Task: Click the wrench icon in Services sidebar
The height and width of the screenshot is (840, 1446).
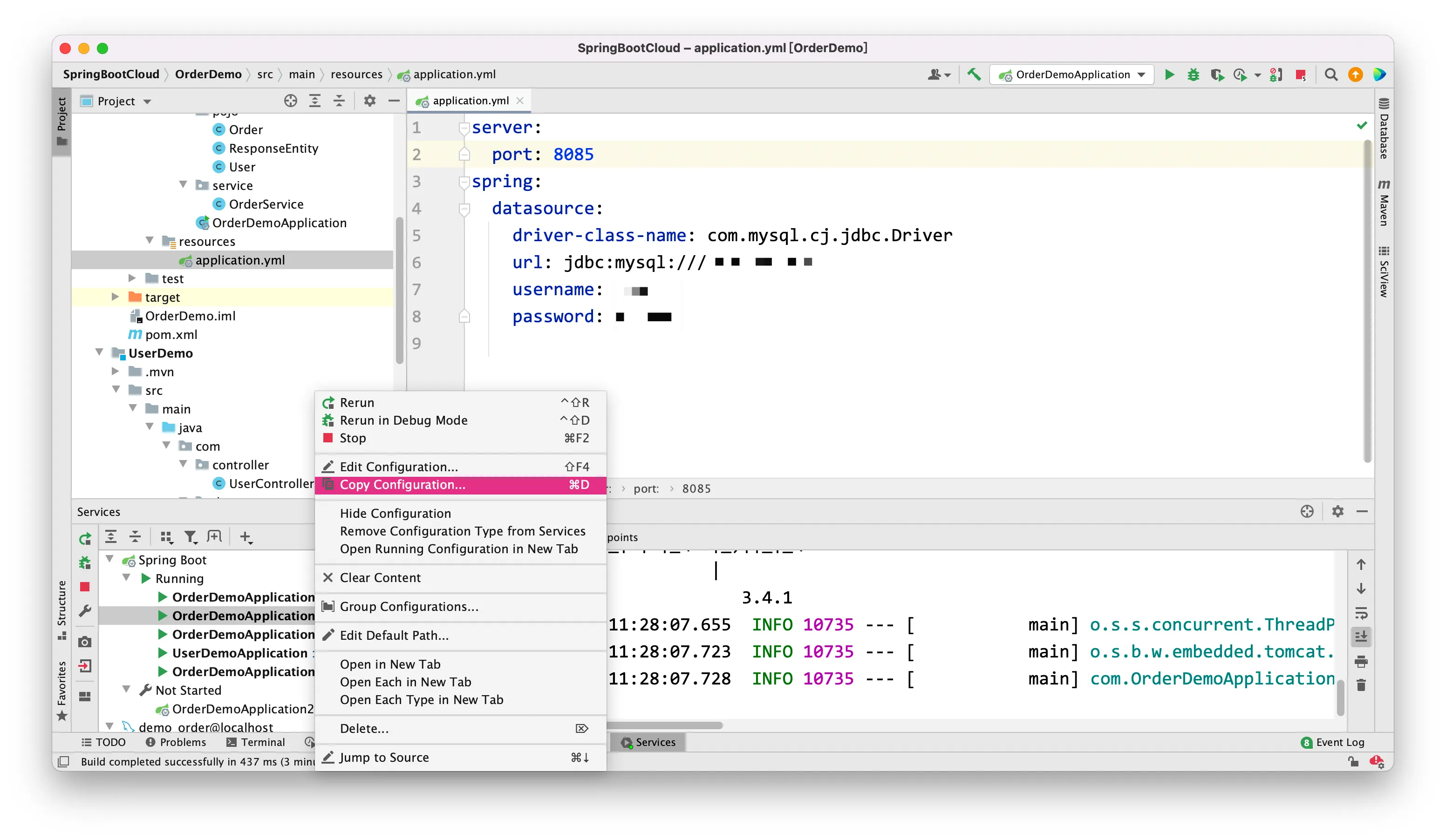Action: point(85,611)
